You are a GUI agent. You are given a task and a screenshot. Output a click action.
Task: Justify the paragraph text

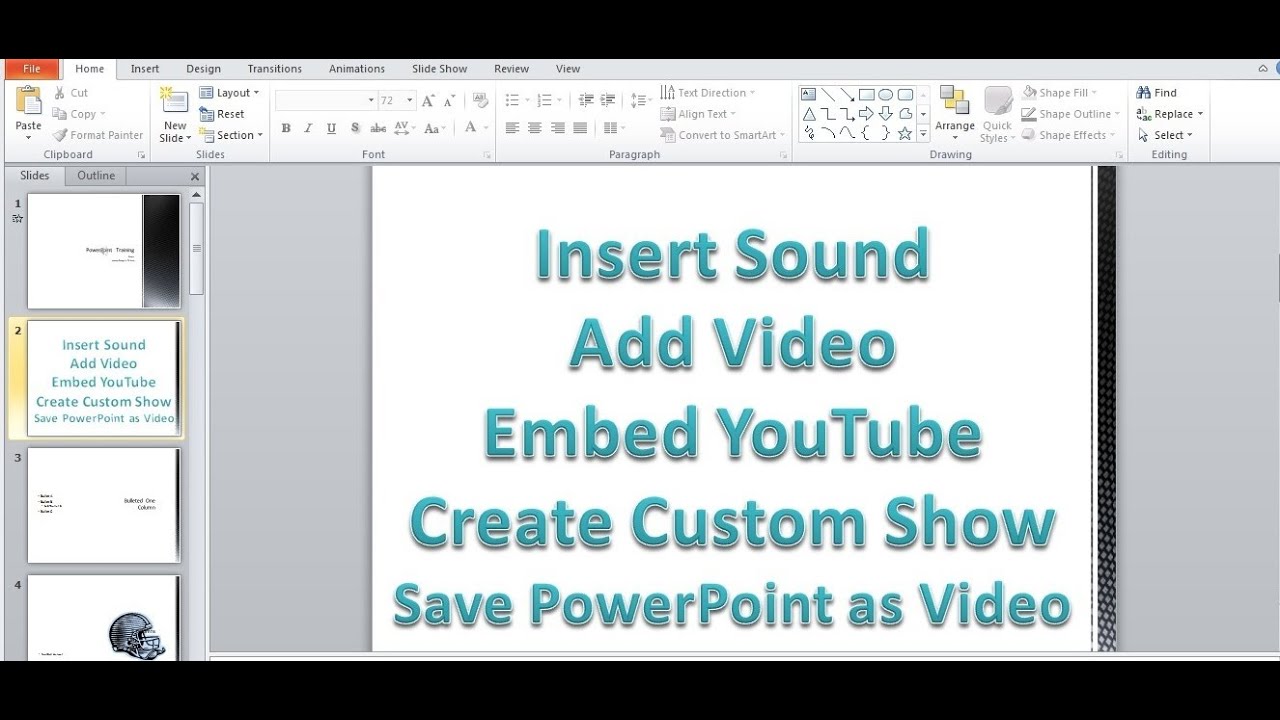click(x=580, y=128)
